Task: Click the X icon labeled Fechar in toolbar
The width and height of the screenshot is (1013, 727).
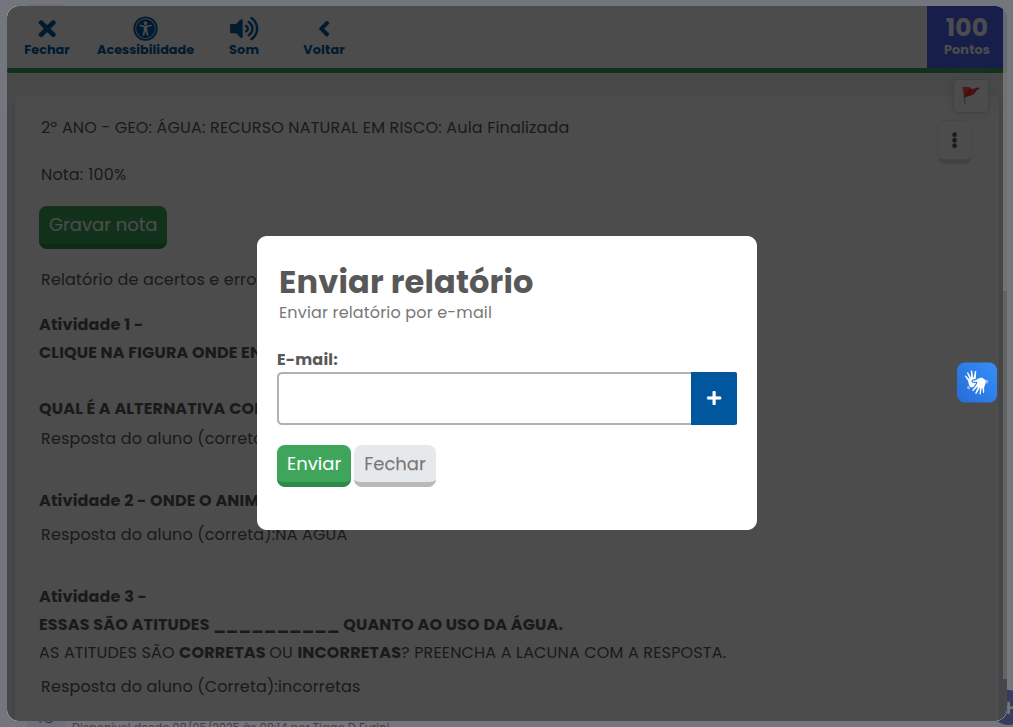Action: click(47, 37)
